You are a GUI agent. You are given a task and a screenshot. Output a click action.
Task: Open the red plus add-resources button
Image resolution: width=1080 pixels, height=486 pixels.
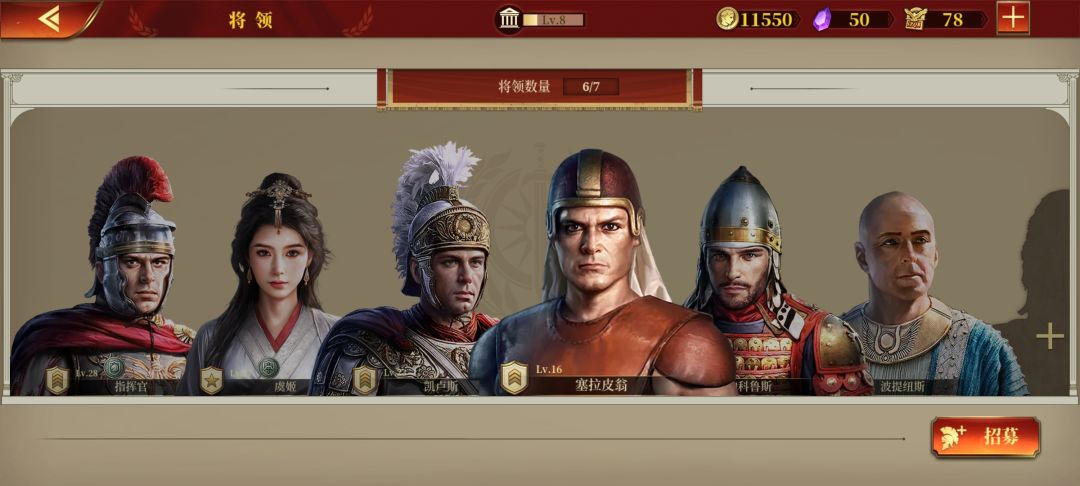[1012, 18]
